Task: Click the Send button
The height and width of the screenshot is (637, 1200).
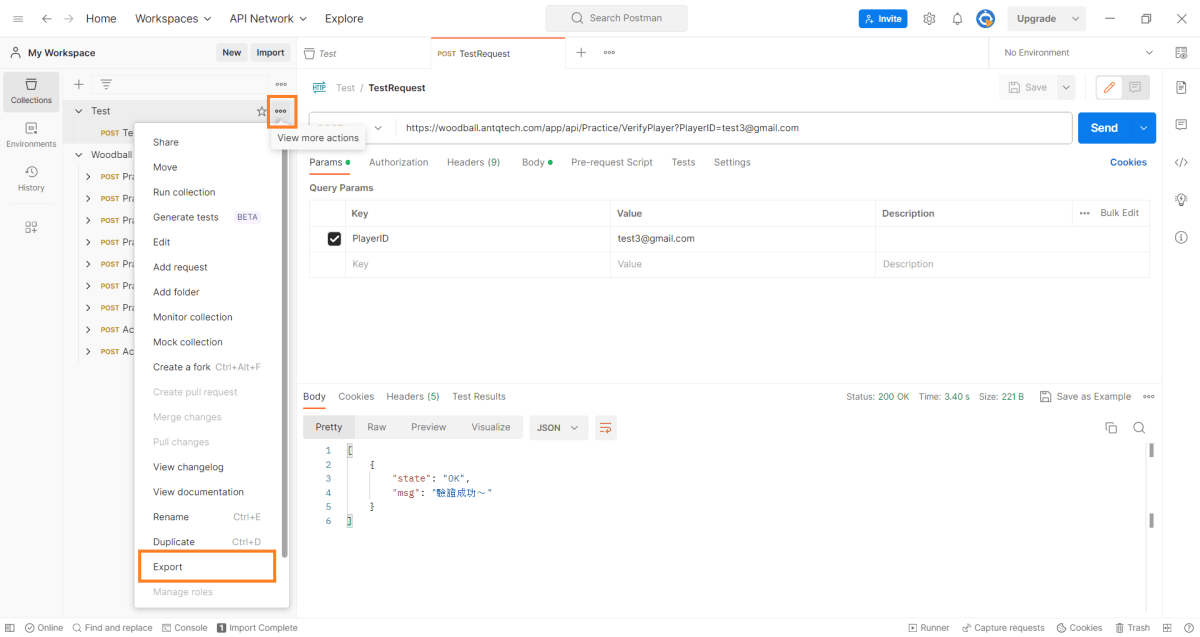Action: [x=1104, y=128]
